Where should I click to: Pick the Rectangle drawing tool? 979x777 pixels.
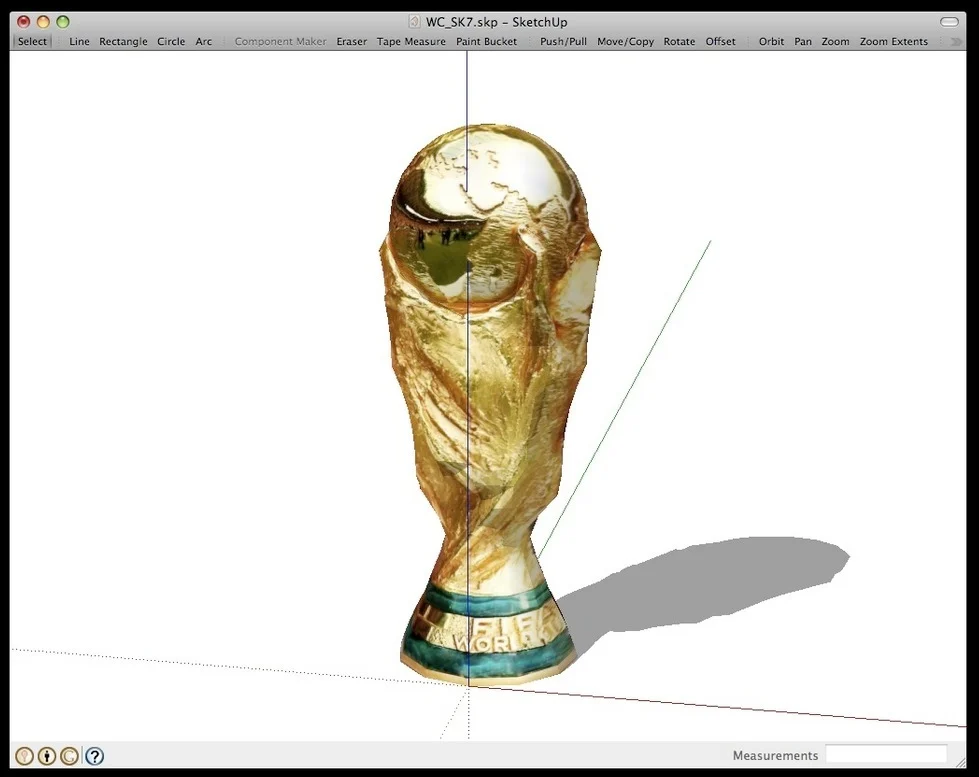[x=123, y=41]
